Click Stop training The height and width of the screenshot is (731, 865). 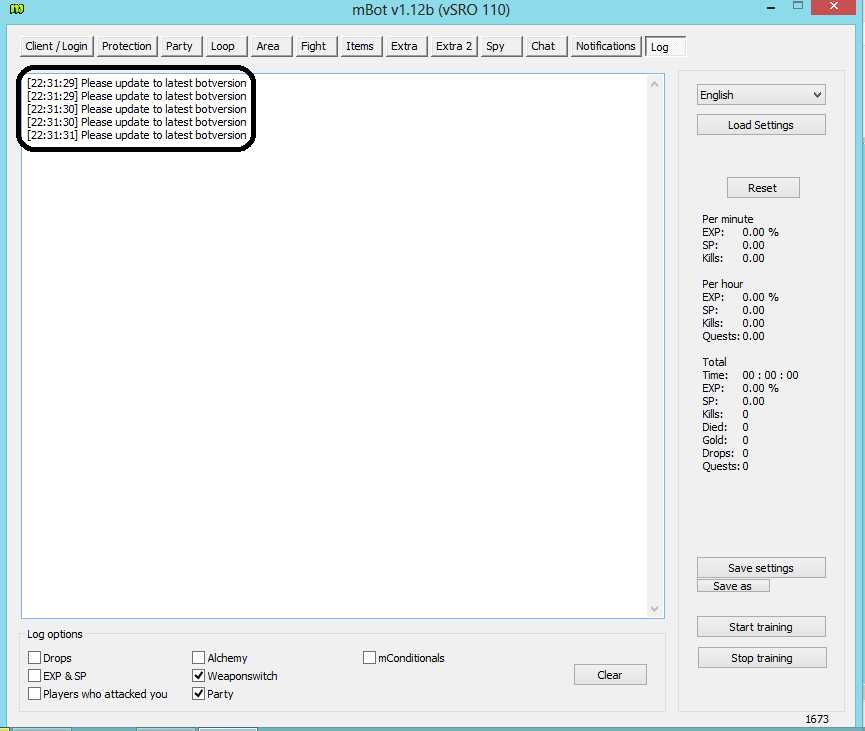(762, 658)
